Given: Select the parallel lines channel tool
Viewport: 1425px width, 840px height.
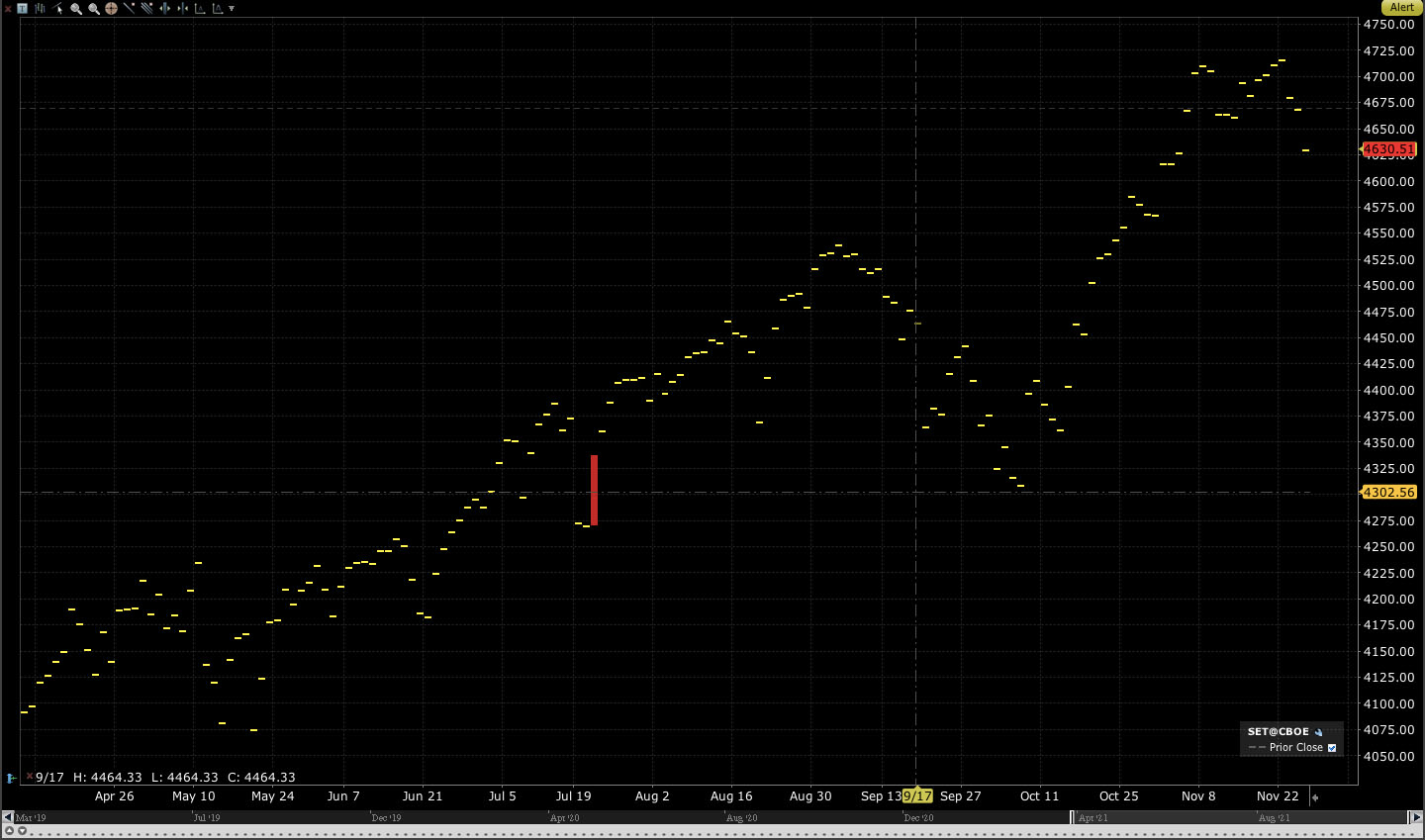Looking at the screenshot, I should 146,8.
